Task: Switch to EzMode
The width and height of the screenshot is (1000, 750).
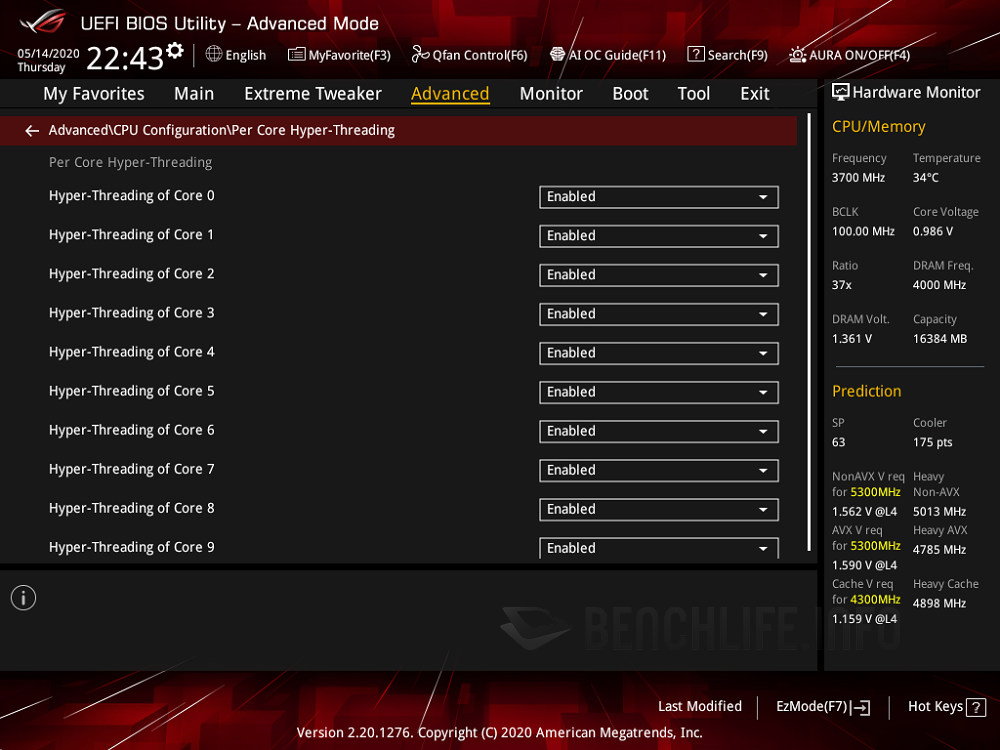Action: [821, 707]
